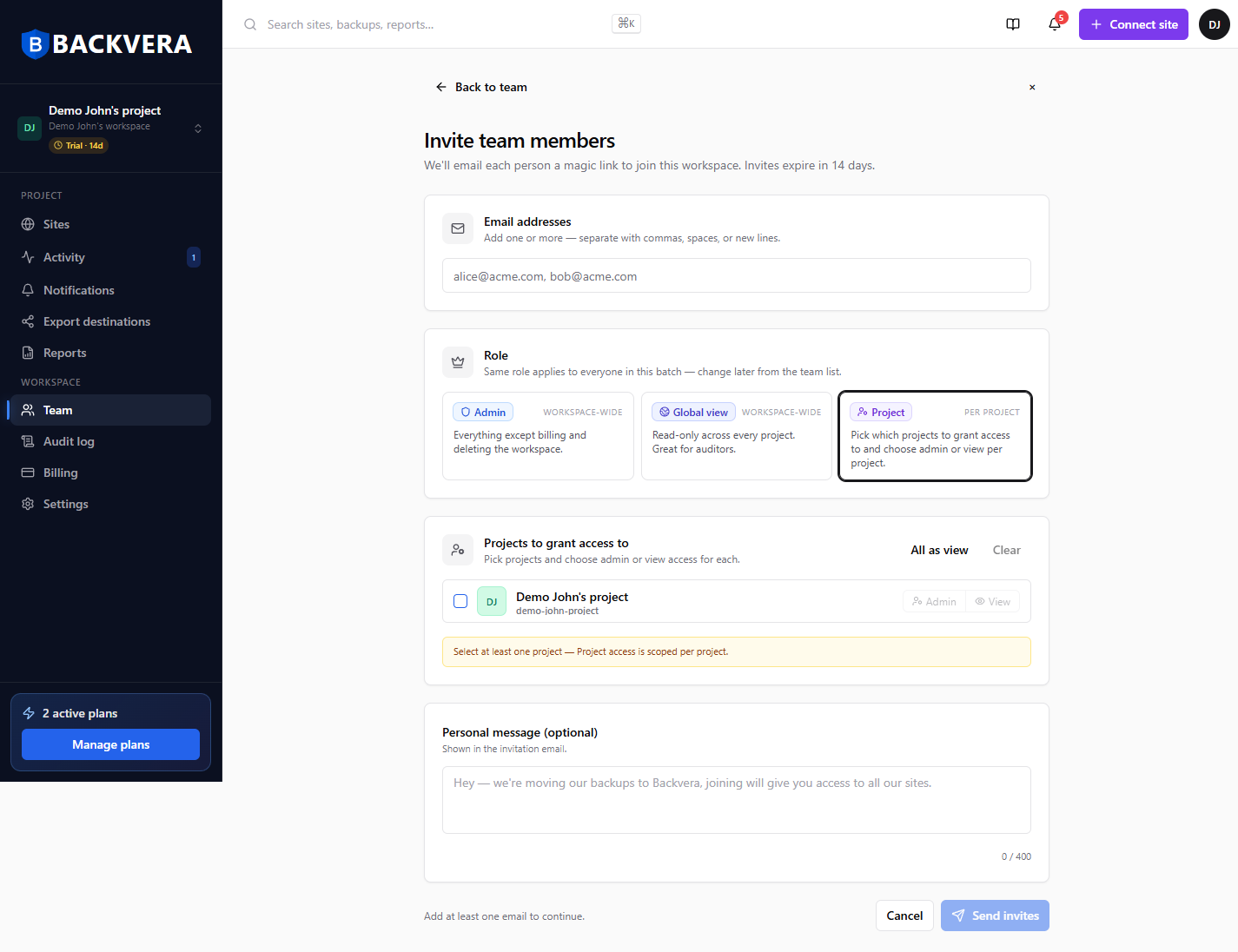Open the documentation book icon
The image size is (1238, 952).
pyautogui.click(x=1013, y=24)
